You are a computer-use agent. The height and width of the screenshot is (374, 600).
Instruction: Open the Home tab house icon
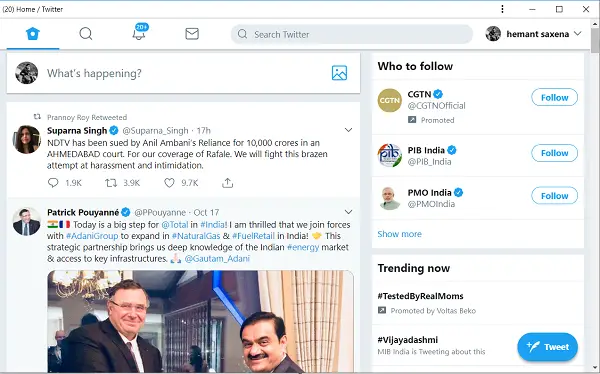[33, 34]
